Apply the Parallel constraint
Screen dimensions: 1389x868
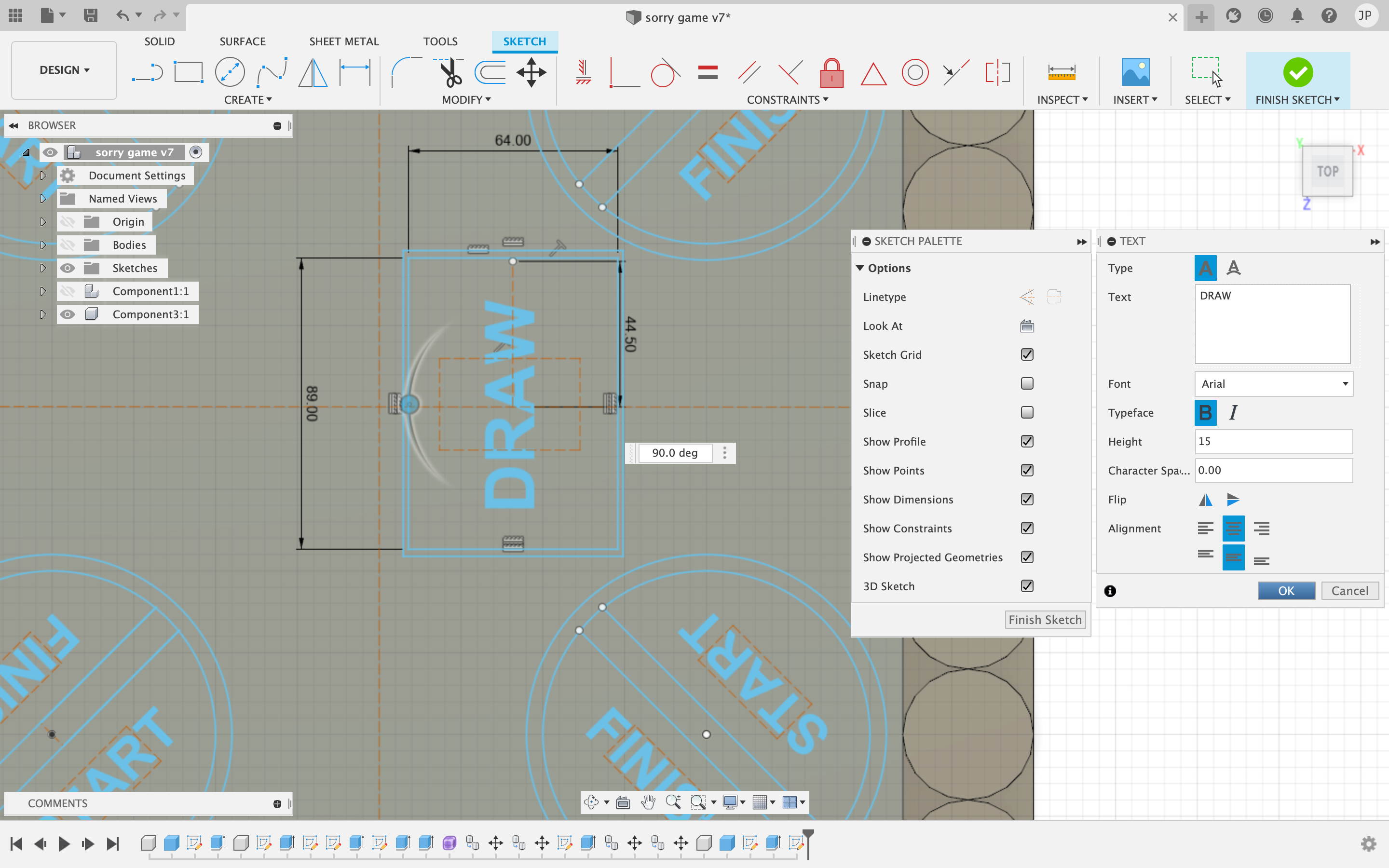coord(749,73)
